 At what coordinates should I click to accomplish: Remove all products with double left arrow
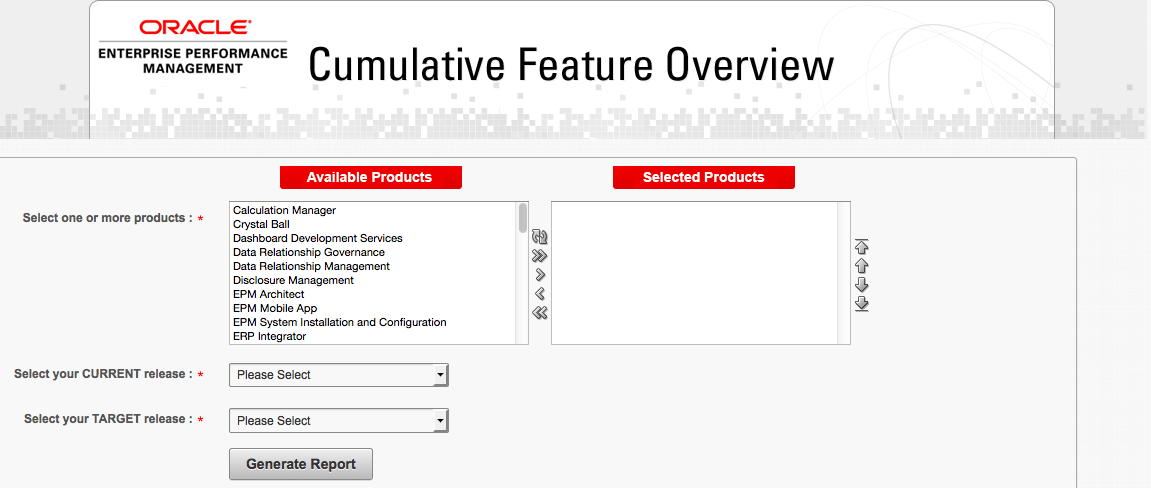click(540, 313)
